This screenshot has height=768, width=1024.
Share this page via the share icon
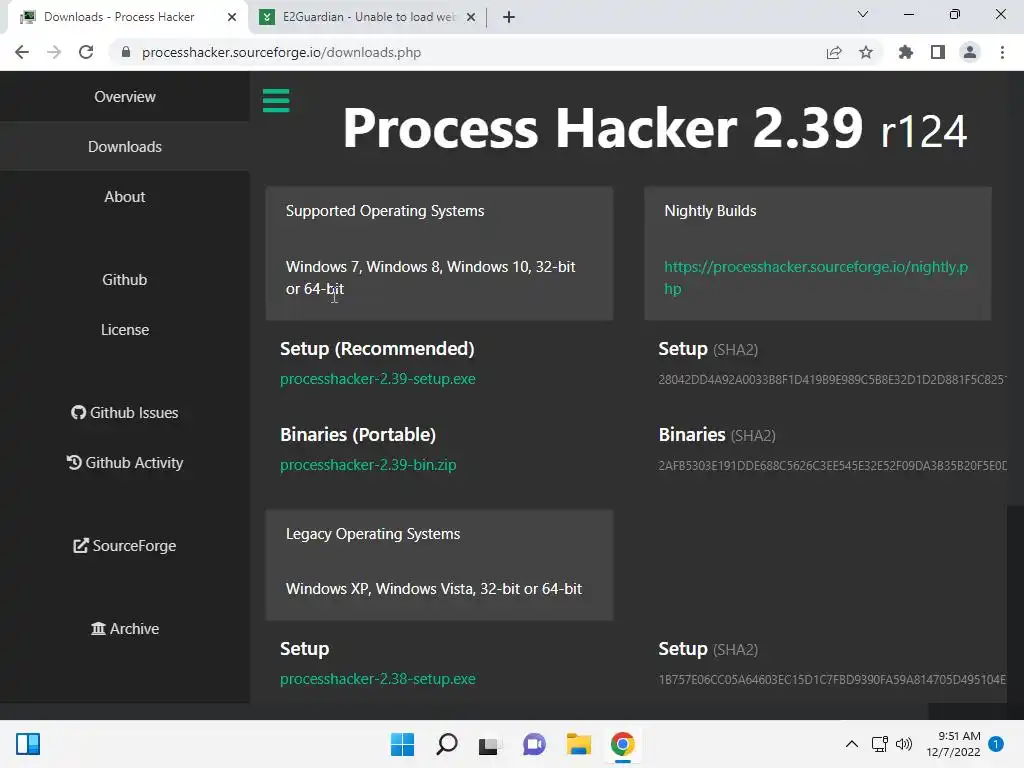pos(834,52)
